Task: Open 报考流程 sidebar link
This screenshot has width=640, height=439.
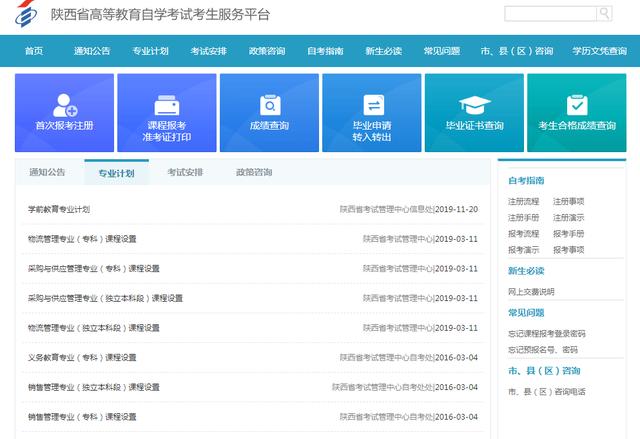Action: click(524, 234)
